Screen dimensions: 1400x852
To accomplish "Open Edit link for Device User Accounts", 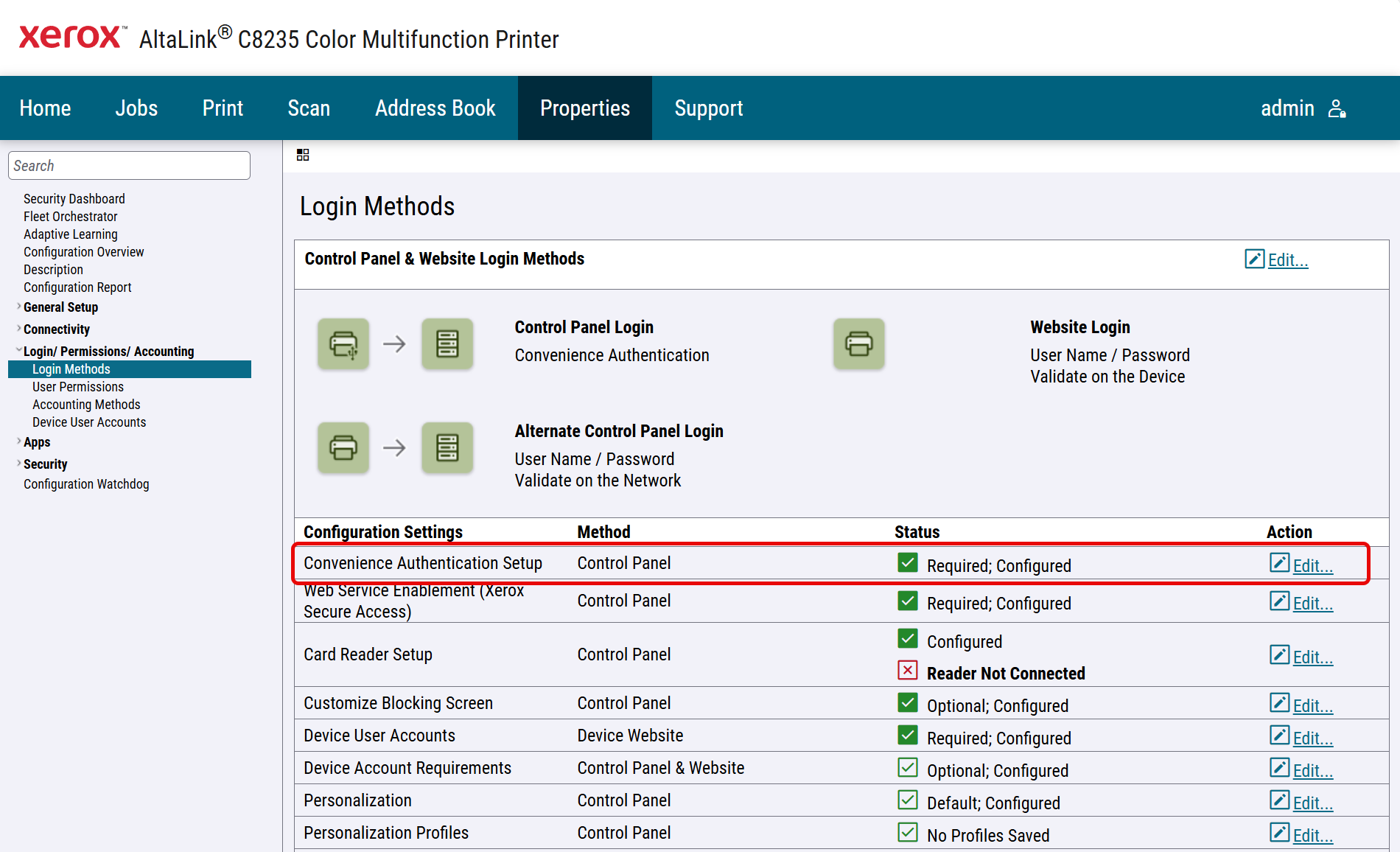I will [x=1312, y=738].
